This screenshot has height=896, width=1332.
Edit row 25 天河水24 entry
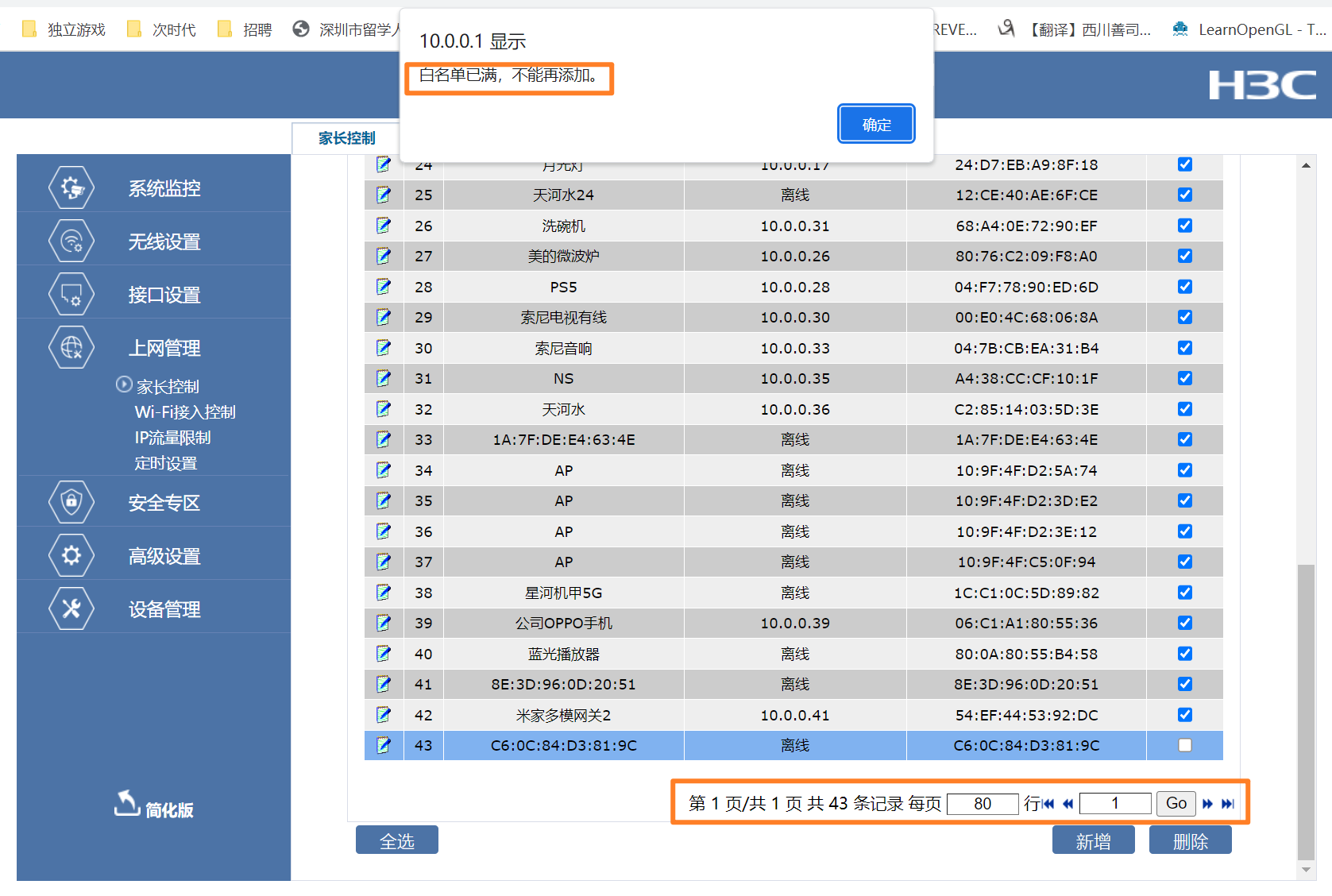tap(384, 195)
